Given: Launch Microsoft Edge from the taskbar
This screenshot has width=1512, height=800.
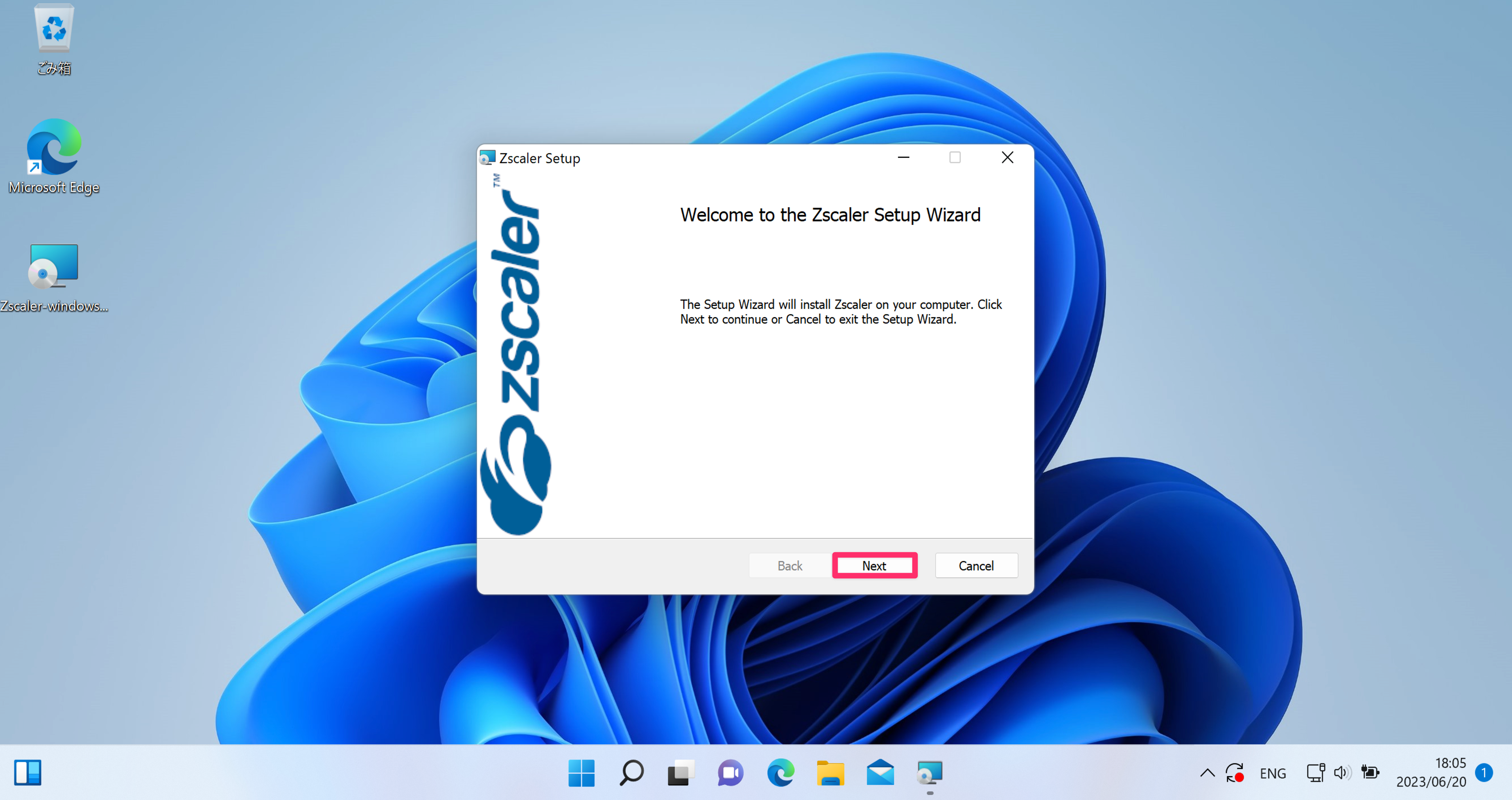Looking at the screenshot, I should pos(780,772).
